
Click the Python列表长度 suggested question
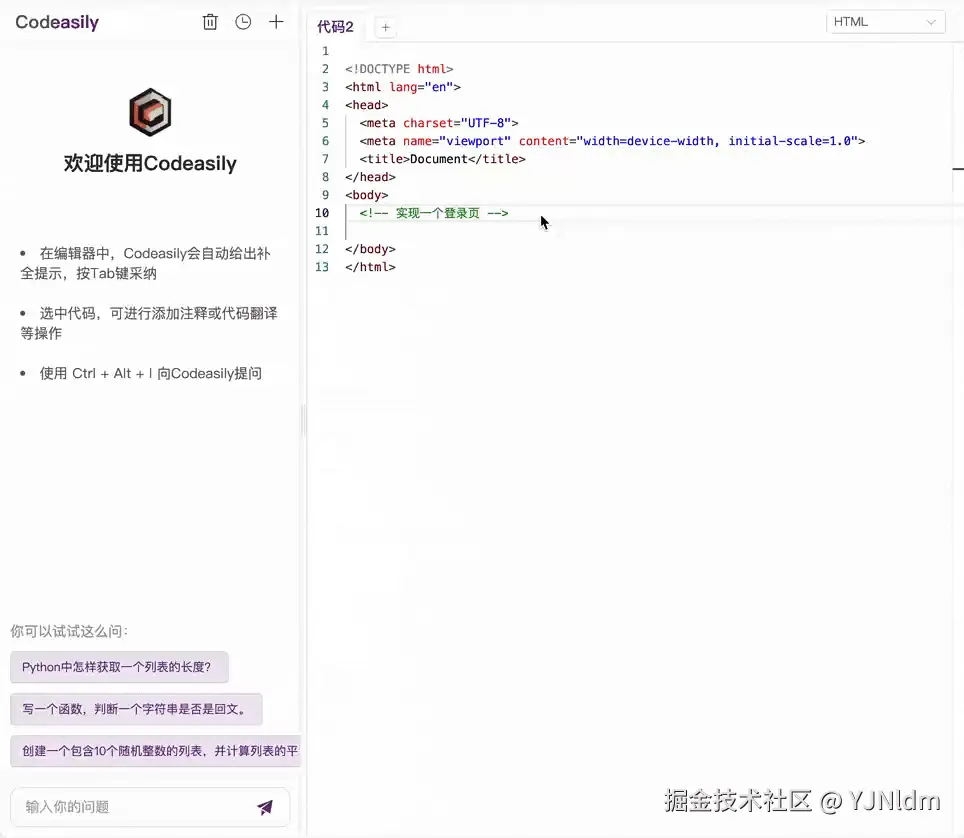[119, 667]
